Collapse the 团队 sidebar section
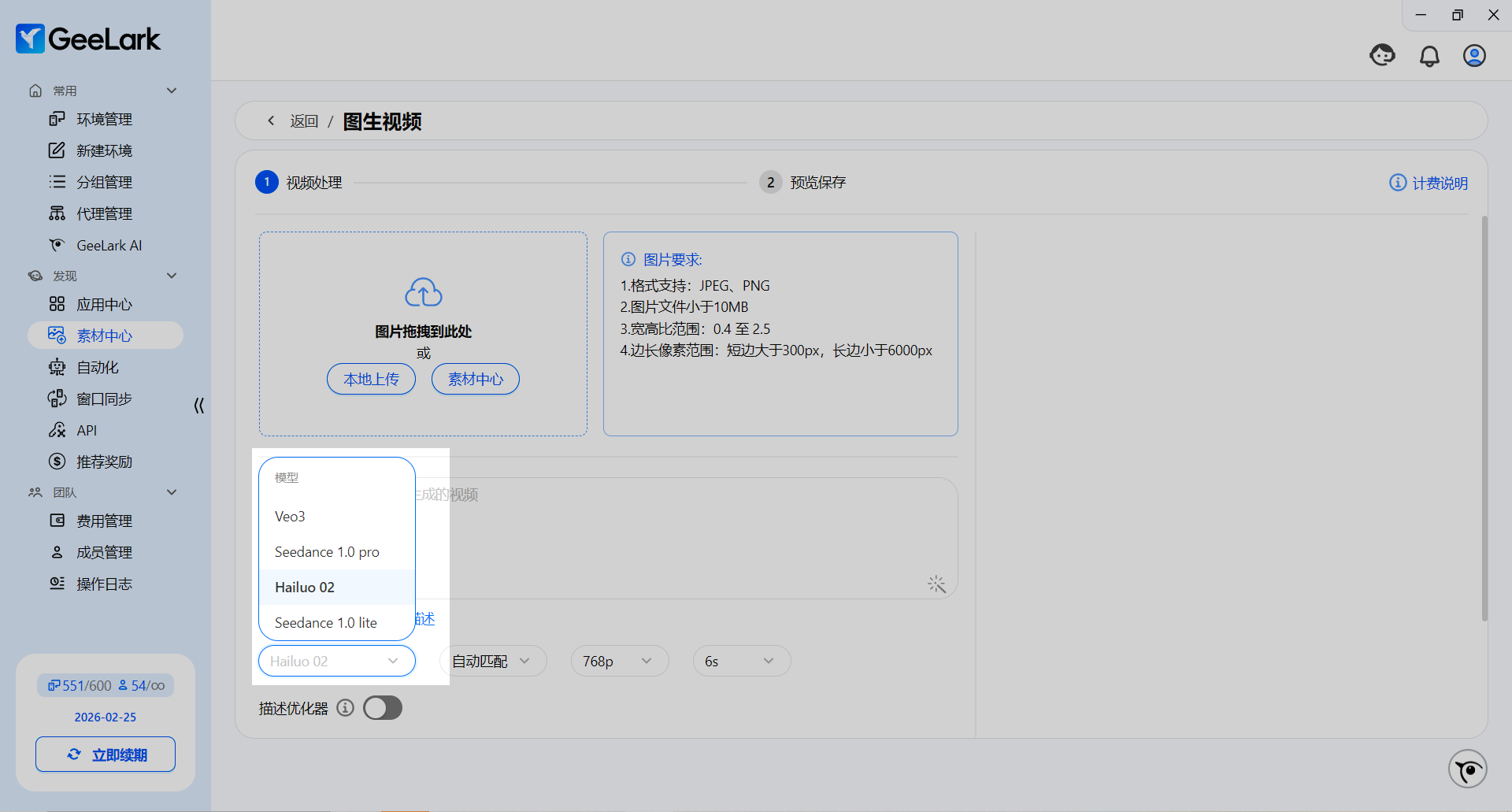 [172, 492]
